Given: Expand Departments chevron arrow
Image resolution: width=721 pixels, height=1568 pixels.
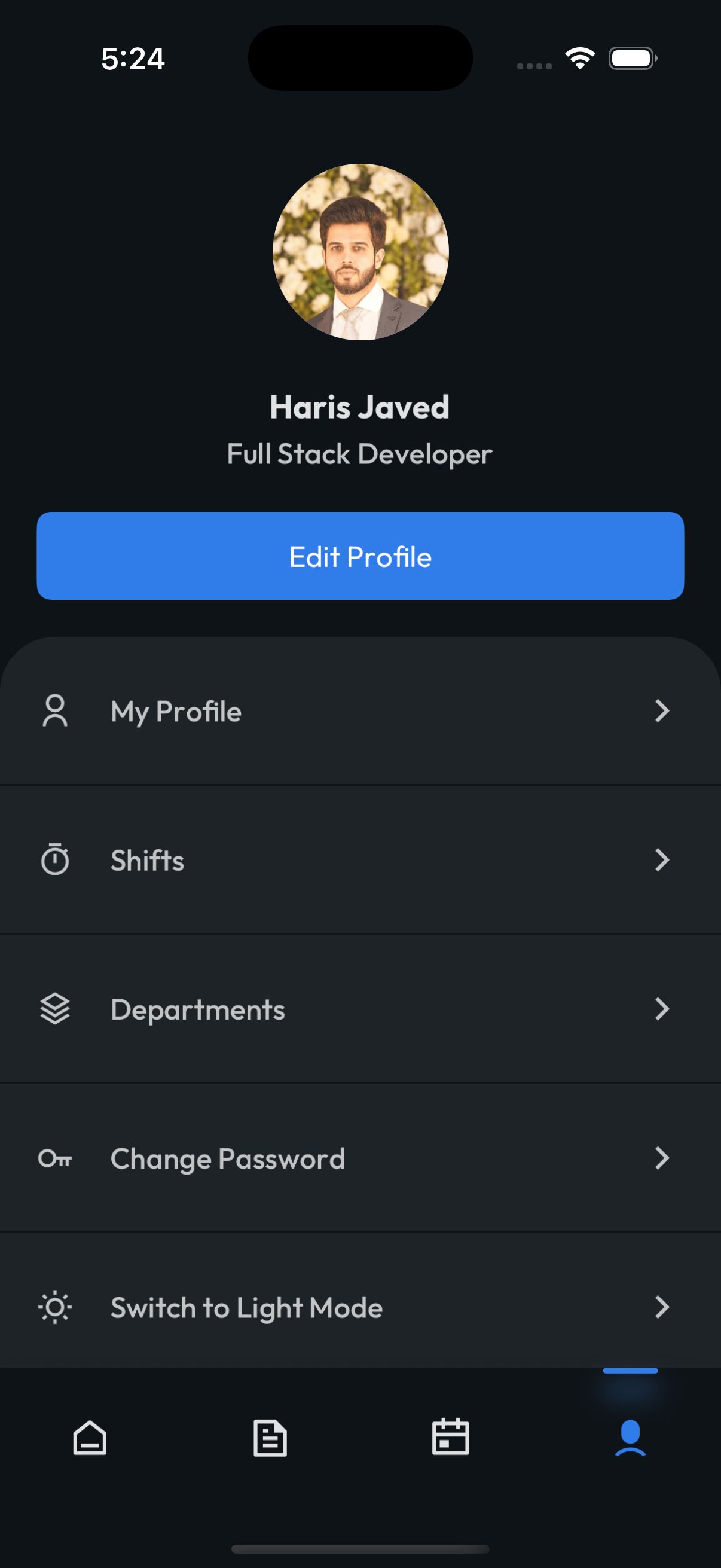Looking at the screenshot, I should tap(662, 1009).
